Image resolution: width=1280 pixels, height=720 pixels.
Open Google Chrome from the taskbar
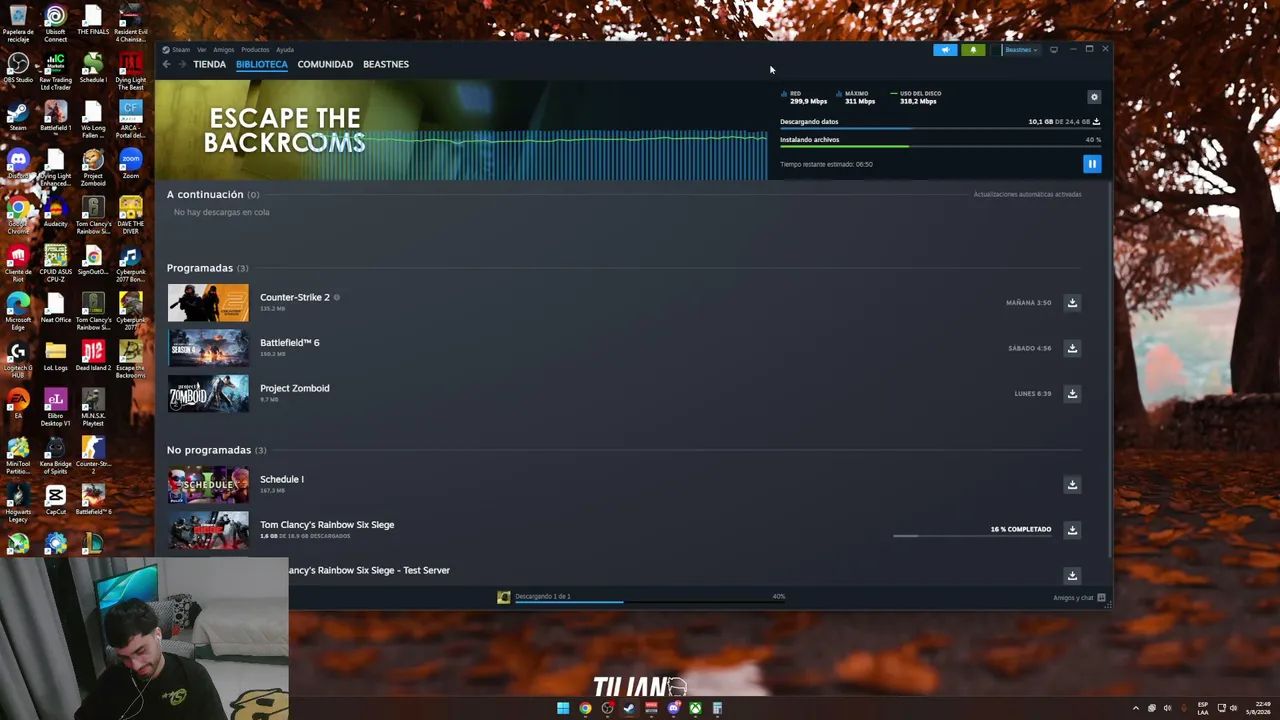[585, 708]
